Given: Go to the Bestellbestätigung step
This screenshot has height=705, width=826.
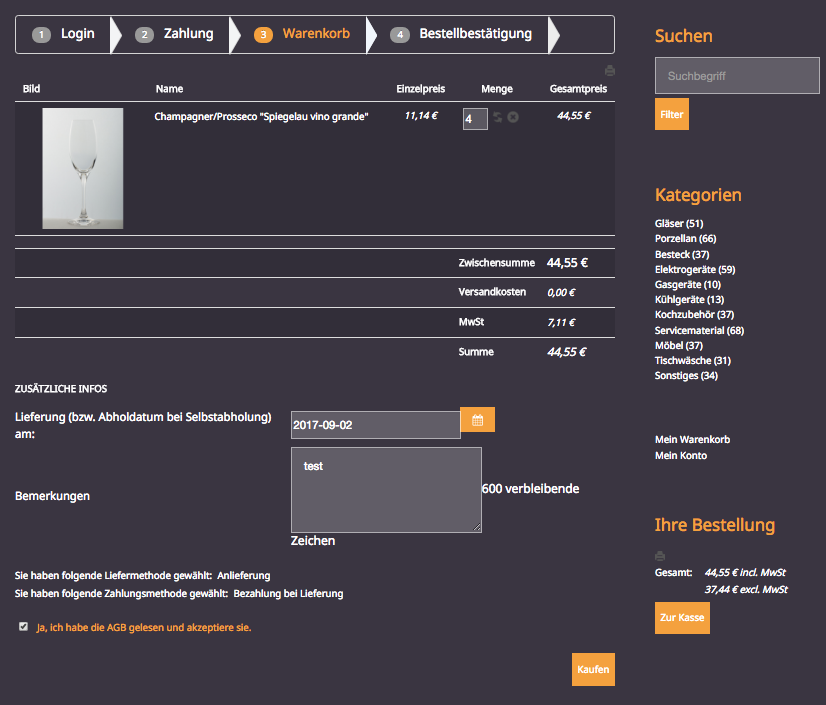Looking at the screenshot, I should click(x=463, y=34).
